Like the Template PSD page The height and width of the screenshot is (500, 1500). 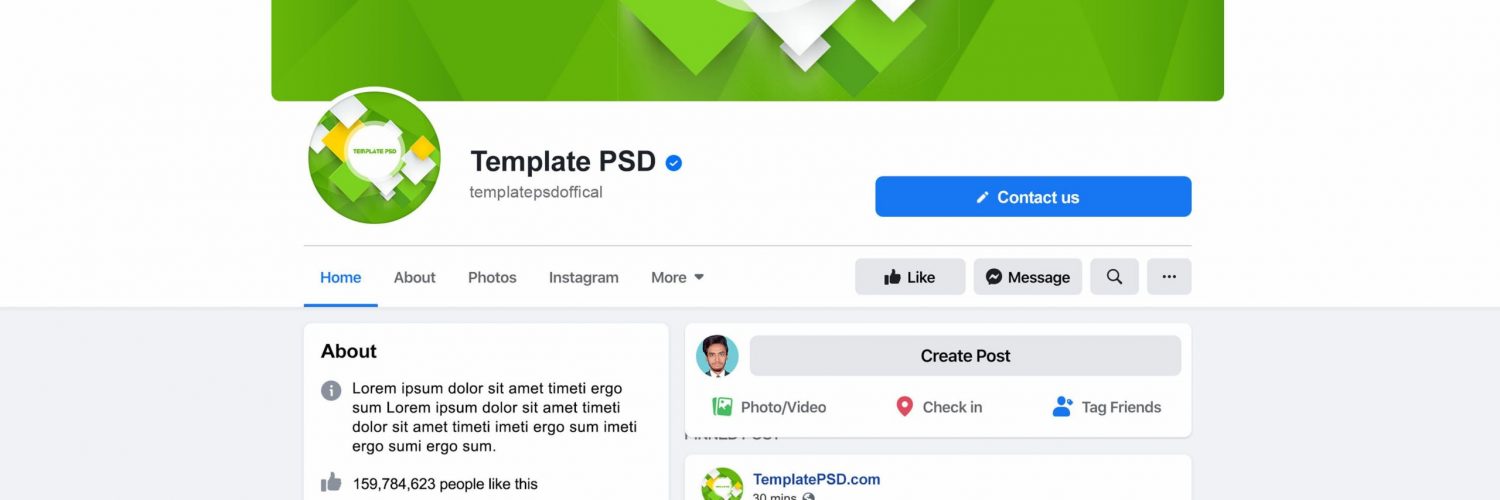tap(910, 277)
